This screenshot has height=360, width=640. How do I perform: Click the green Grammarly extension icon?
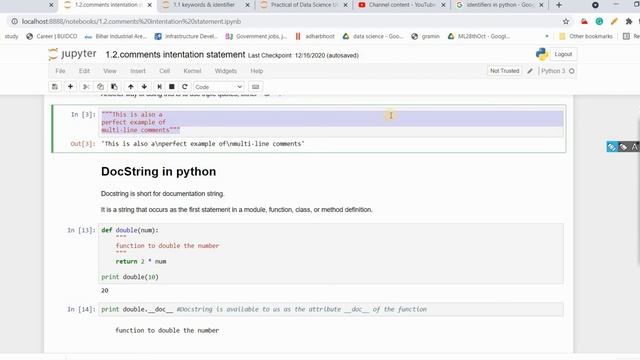(599, 21)
